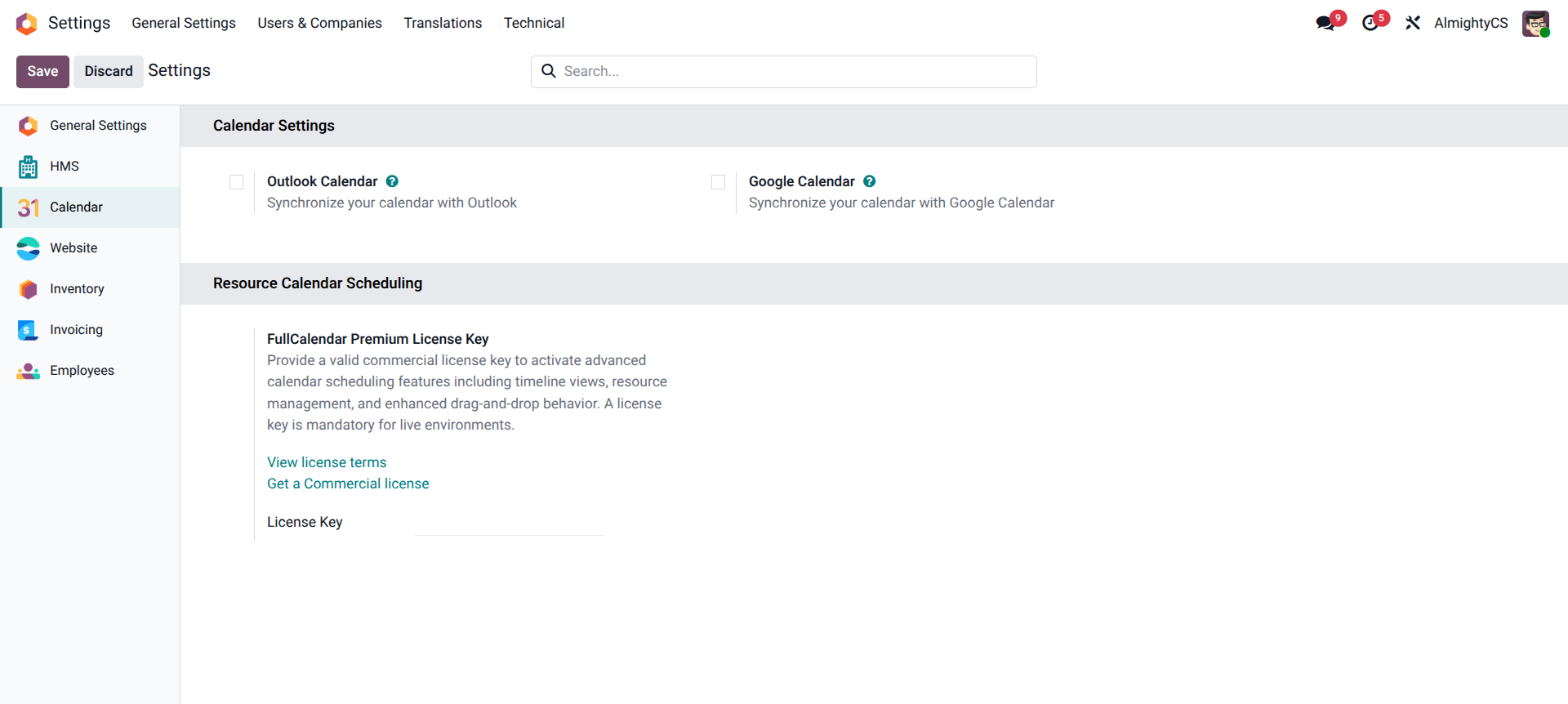The image size is (1568, 704).
Task: Open the Users & Companies menu
Action: [319, 23]
